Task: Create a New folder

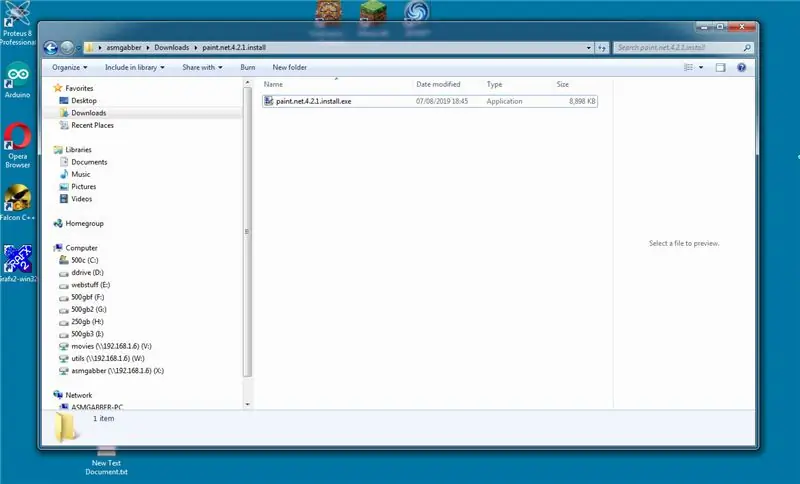Action: [x=289, y=67]
